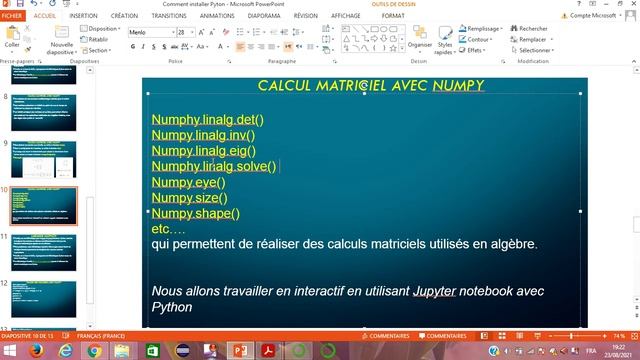This screenshot has height=360, width=640.
Task: Decrease the font size
Action: [x=212, y=32]
